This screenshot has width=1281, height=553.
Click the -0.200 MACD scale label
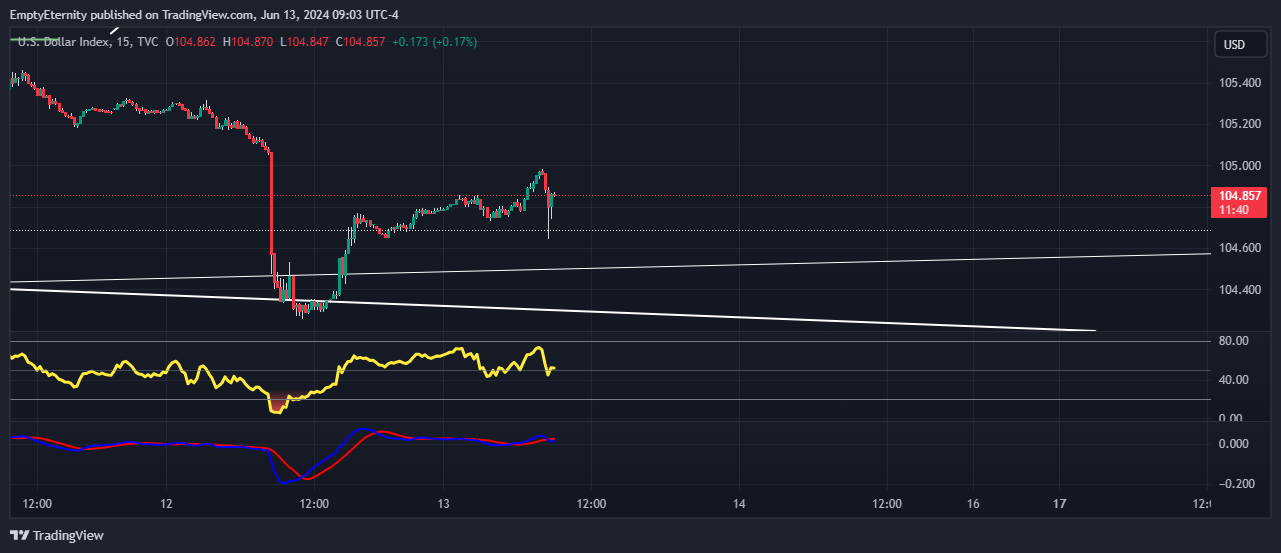coord(1238,484)
